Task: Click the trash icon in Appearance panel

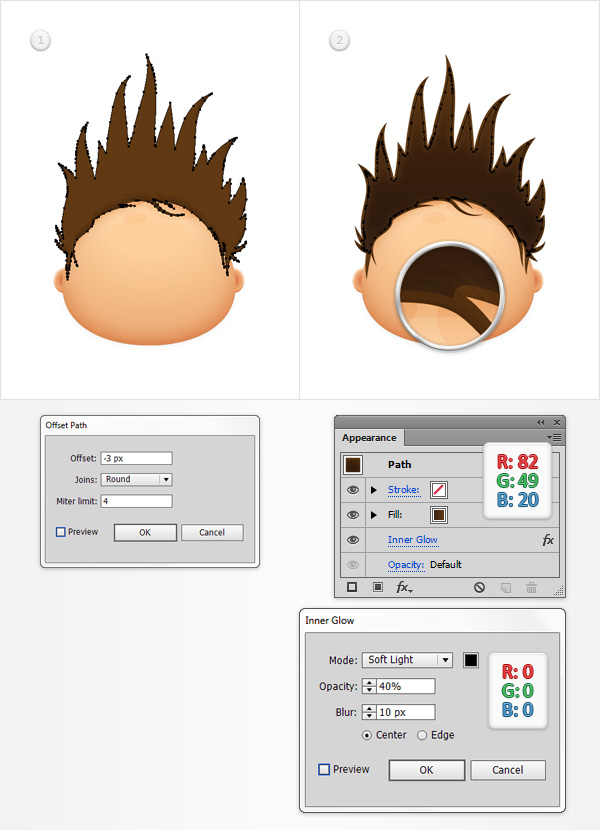Action: pos(531,588)
